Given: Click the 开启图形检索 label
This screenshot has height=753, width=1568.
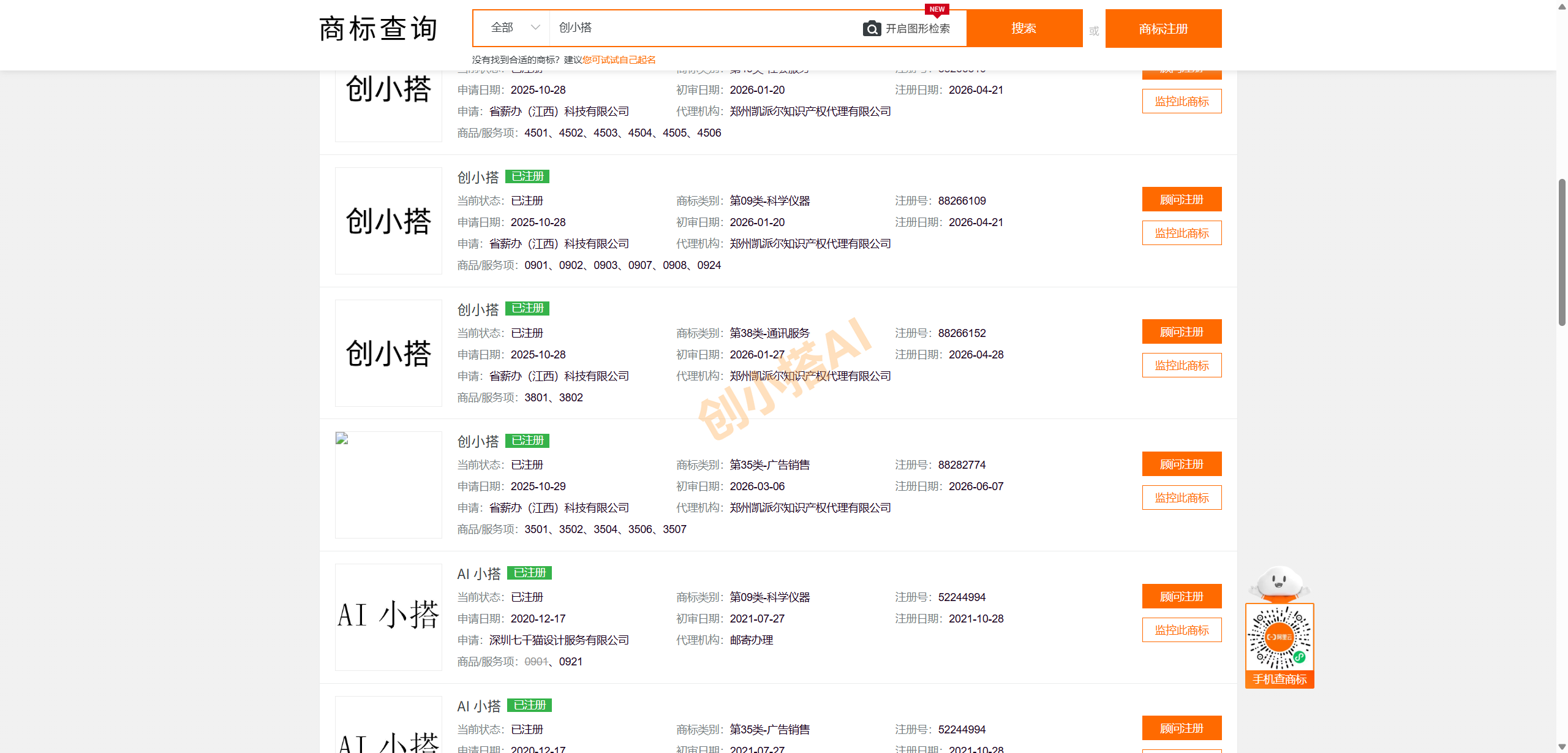Looking at the screenshot, I should [918, 28].
